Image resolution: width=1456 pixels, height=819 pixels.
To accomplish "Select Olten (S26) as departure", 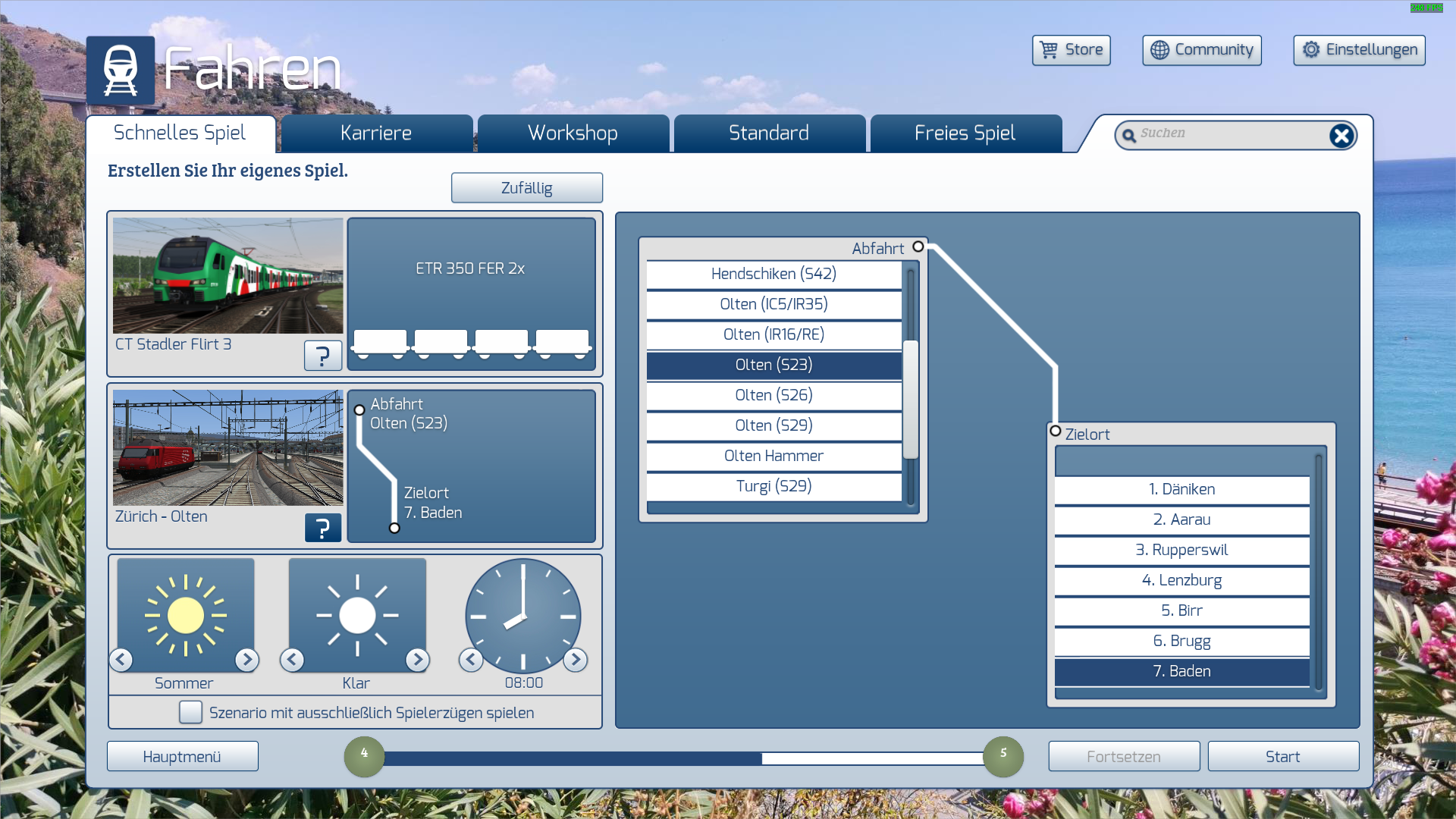I will 773,395.
